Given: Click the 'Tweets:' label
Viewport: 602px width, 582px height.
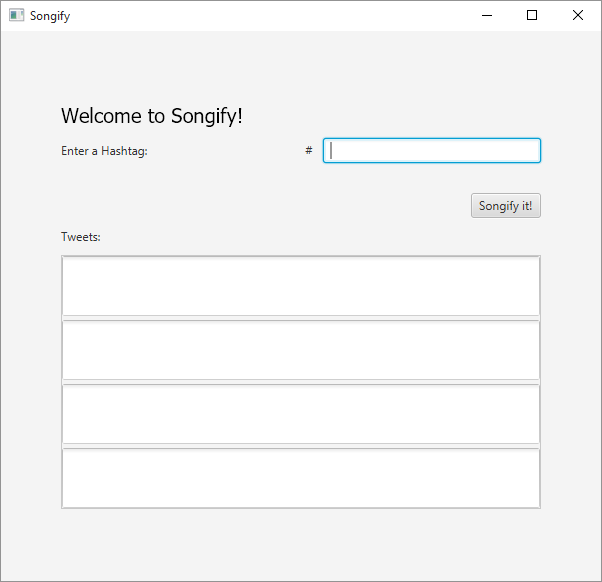Looking at the screenshot, I should point(81,237).
